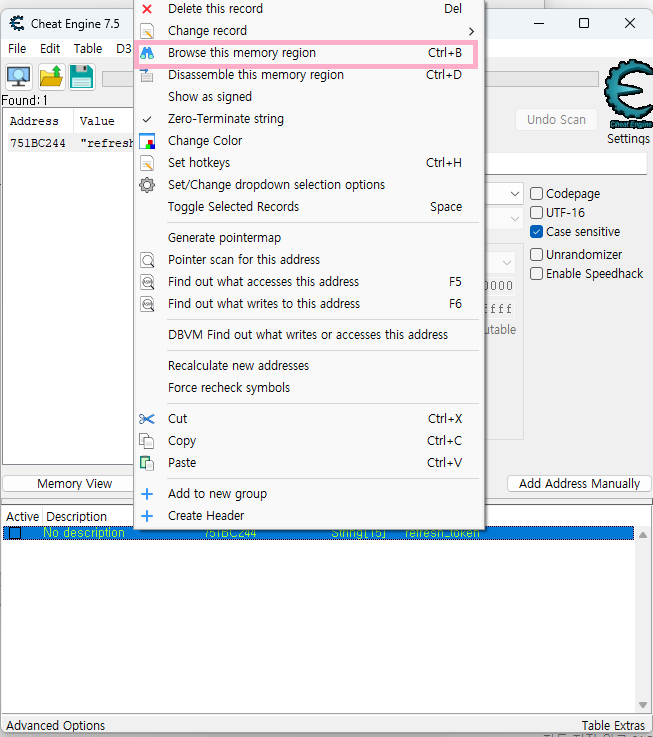The width and height of the screenshot is (653, 737).
Task: Click the 'what accesses' magnifier icon
Action: click(x=147, y=282)
